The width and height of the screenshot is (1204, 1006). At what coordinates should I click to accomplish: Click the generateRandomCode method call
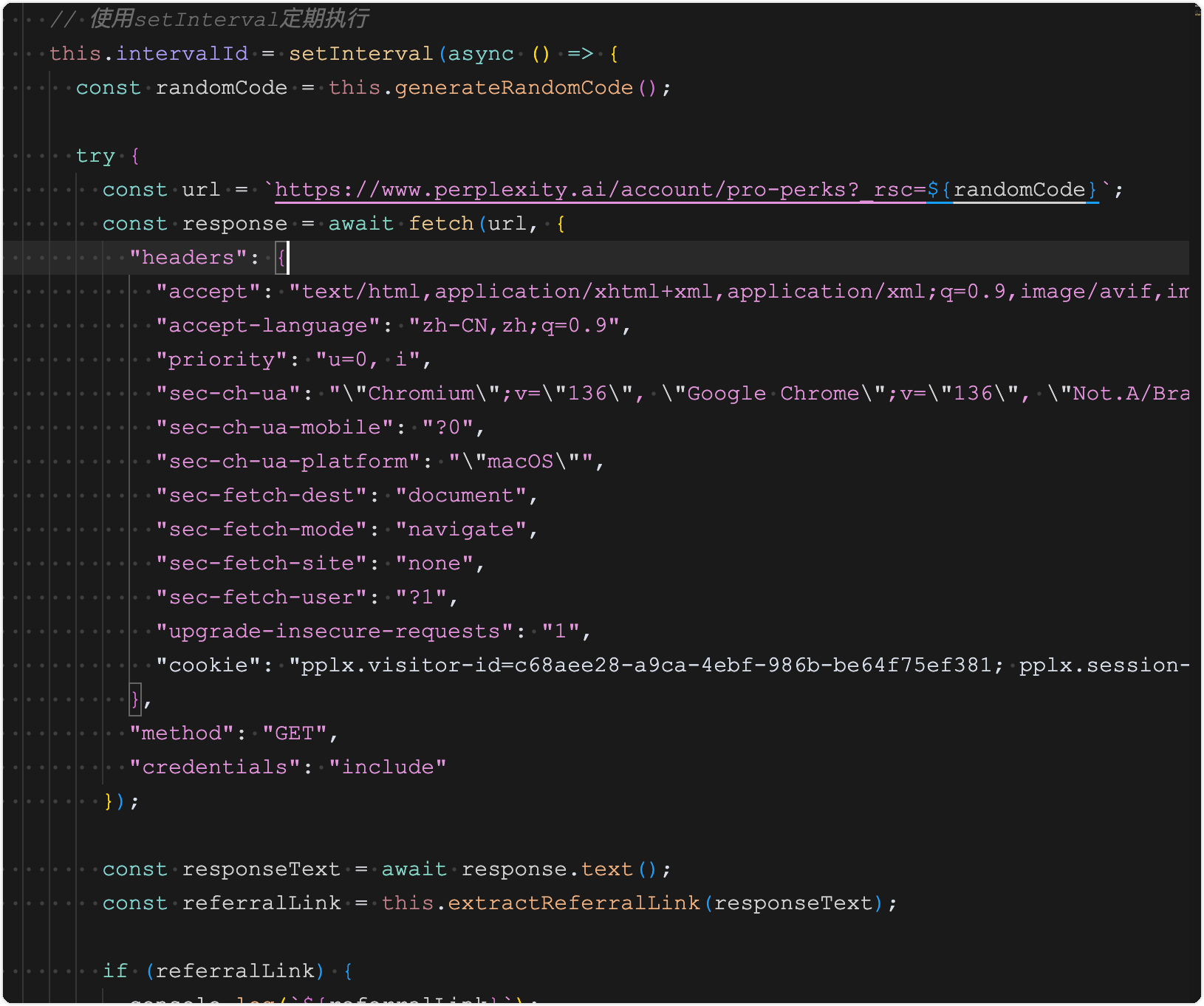click(x=513, y=88)
